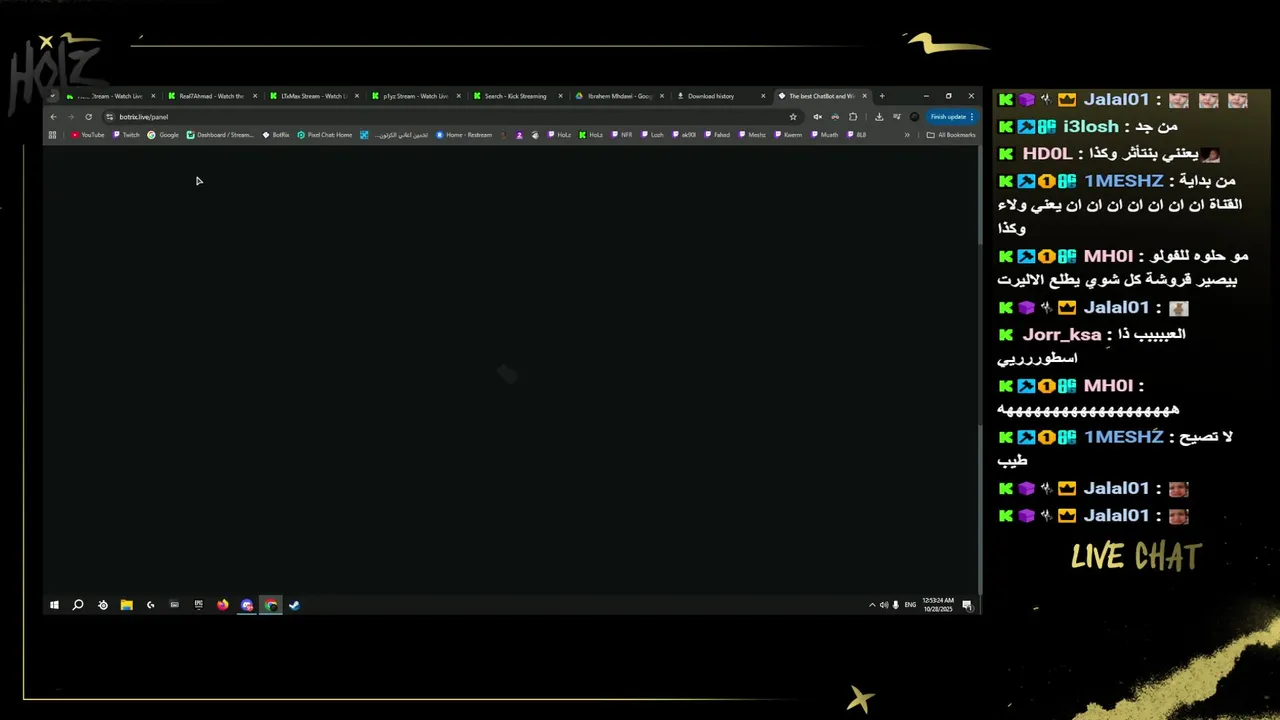The height and width of the screenshot is (720, 1280).
Task: Open the Kwerm bookmark
Action: pos(788,135)
